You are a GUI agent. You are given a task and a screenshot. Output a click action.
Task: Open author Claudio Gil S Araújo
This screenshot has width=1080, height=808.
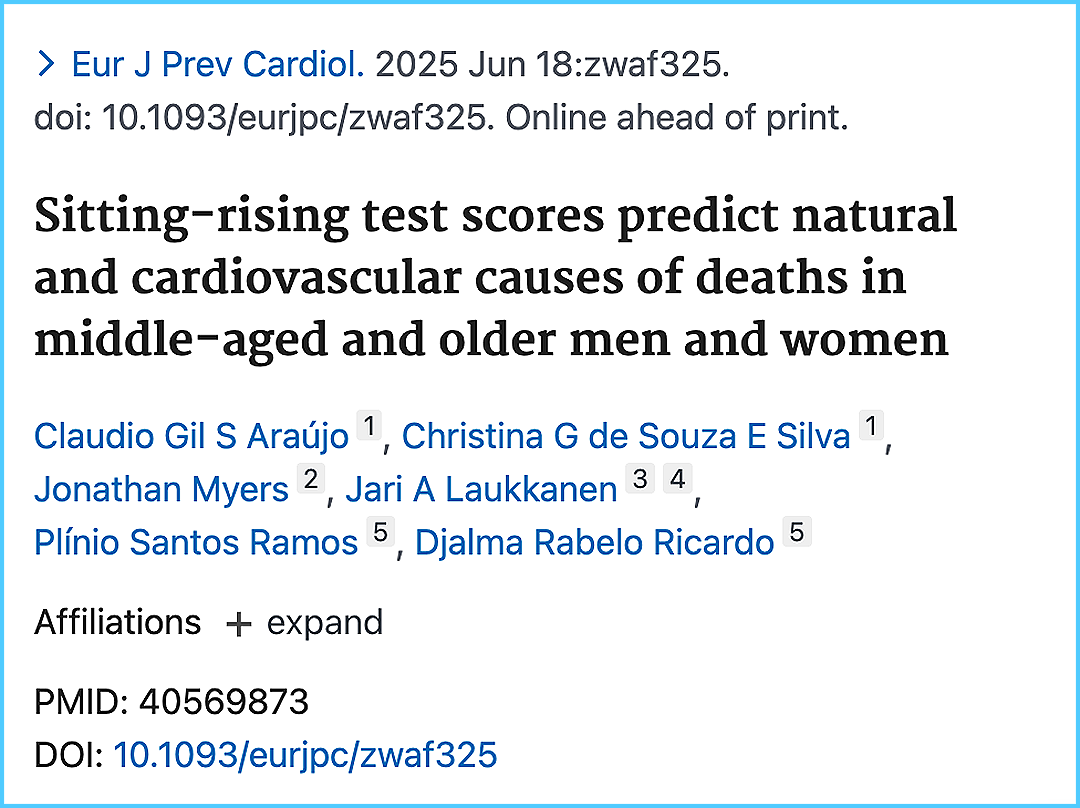pyautogui.click(x=192, y=436)
